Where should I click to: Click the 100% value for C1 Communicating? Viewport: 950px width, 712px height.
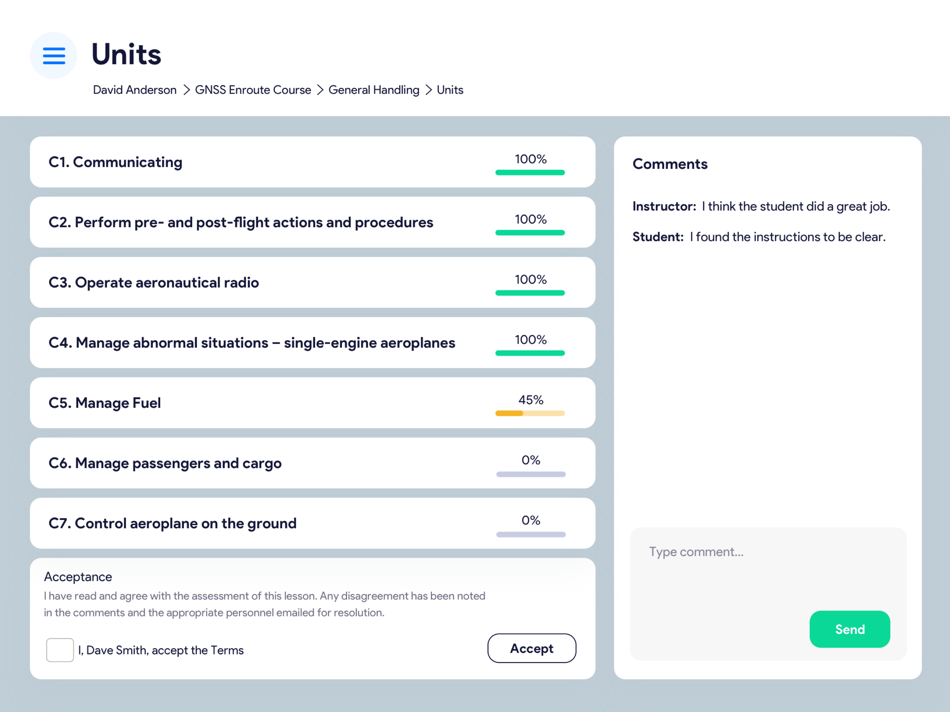[531, 159]
